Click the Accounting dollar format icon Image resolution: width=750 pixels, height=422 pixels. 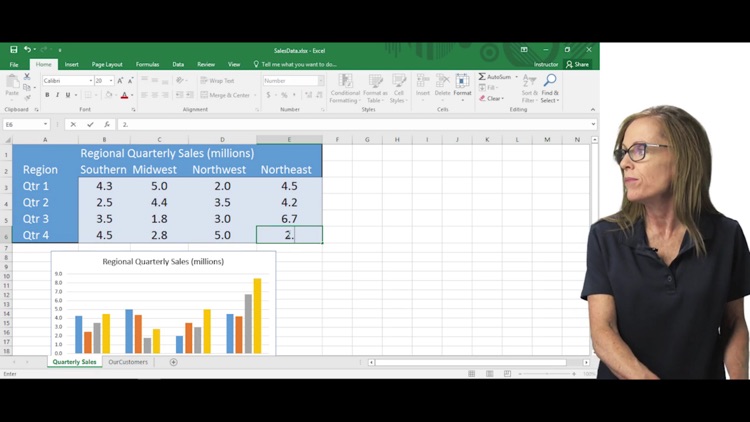pyautogui.click(x=268, y=95)
